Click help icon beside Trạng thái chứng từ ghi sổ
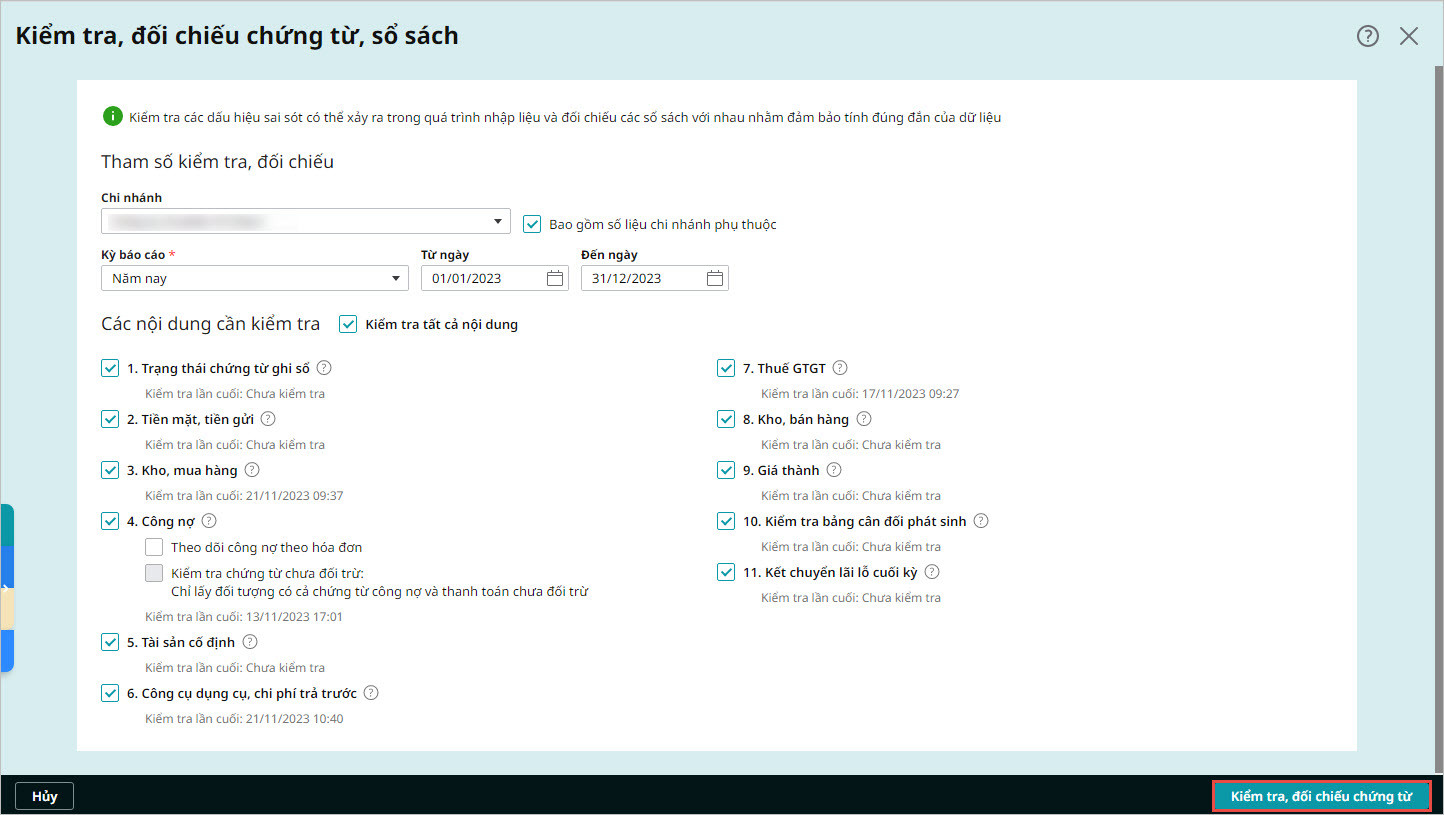 (324, 368)
